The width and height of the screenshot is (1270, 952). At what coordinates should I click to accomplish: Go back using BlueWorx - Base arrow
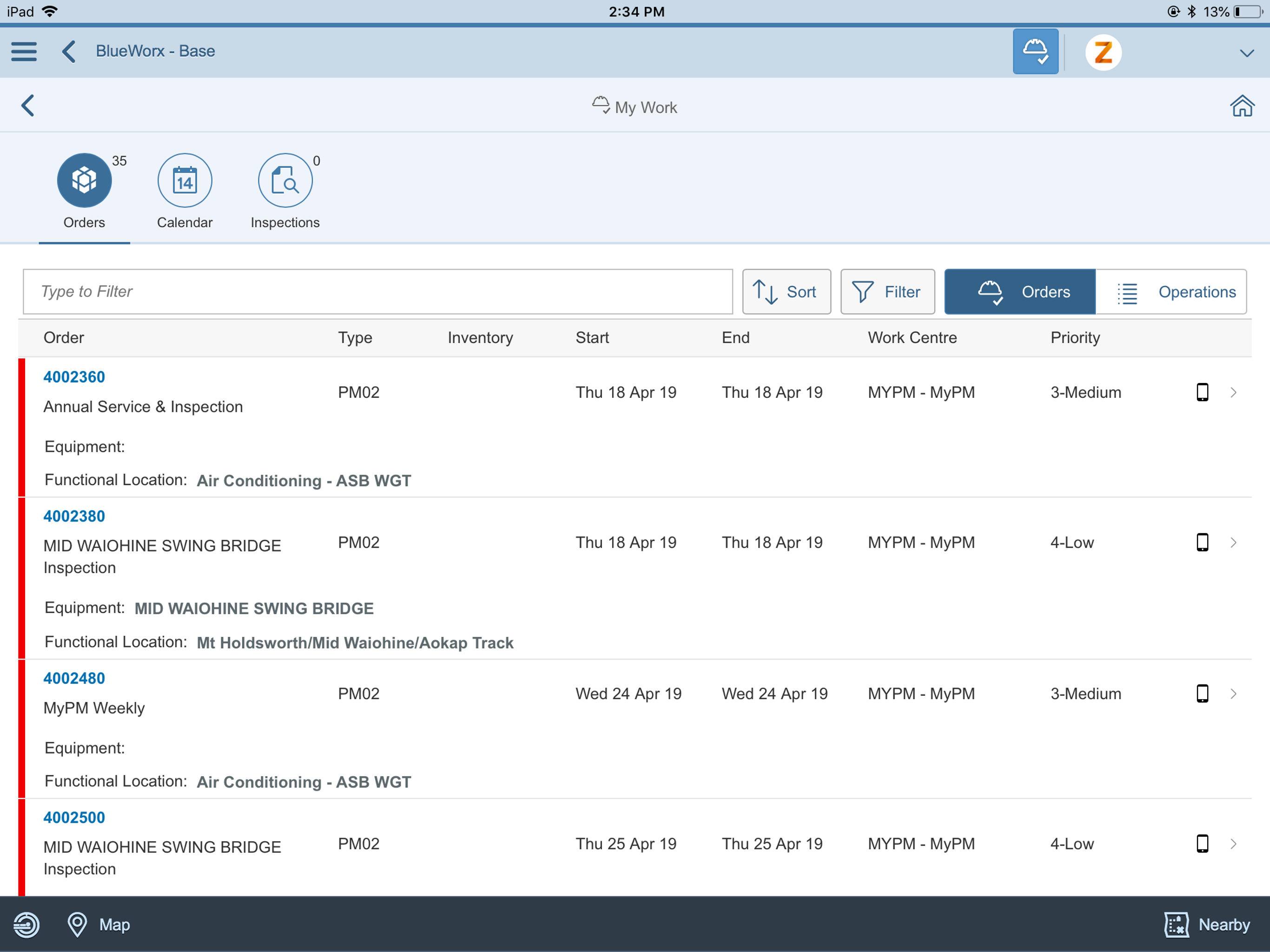point(69,51)
